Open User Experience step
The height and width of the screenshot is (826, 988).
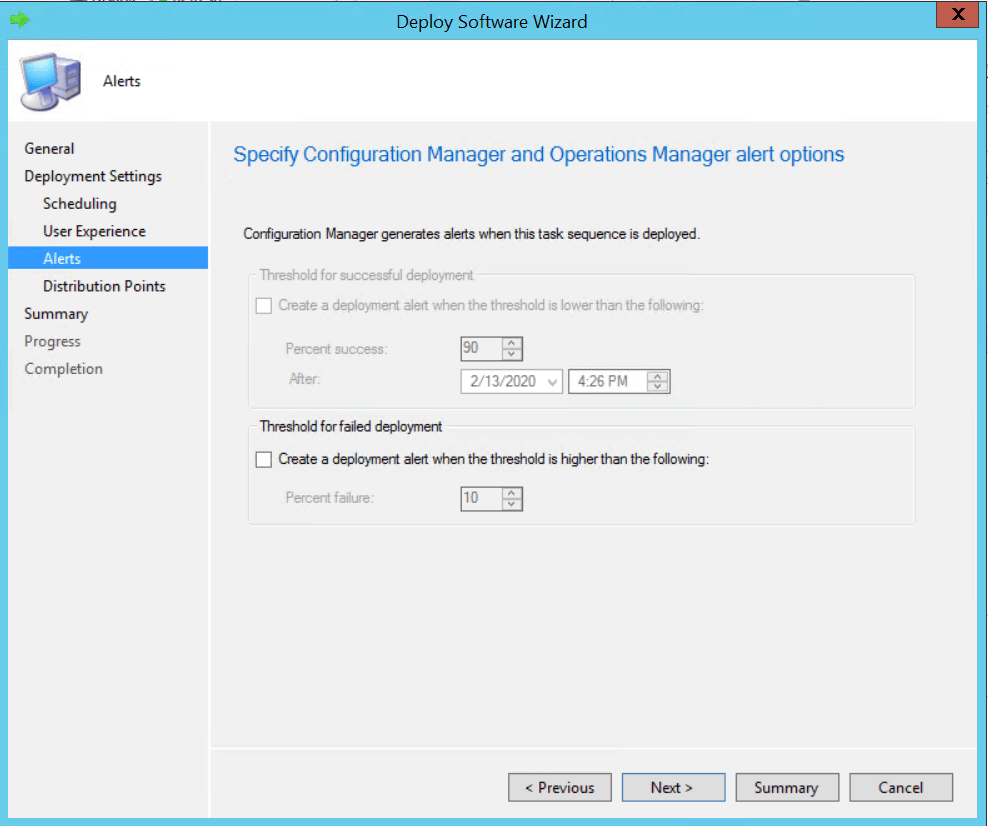click(94, 231)
